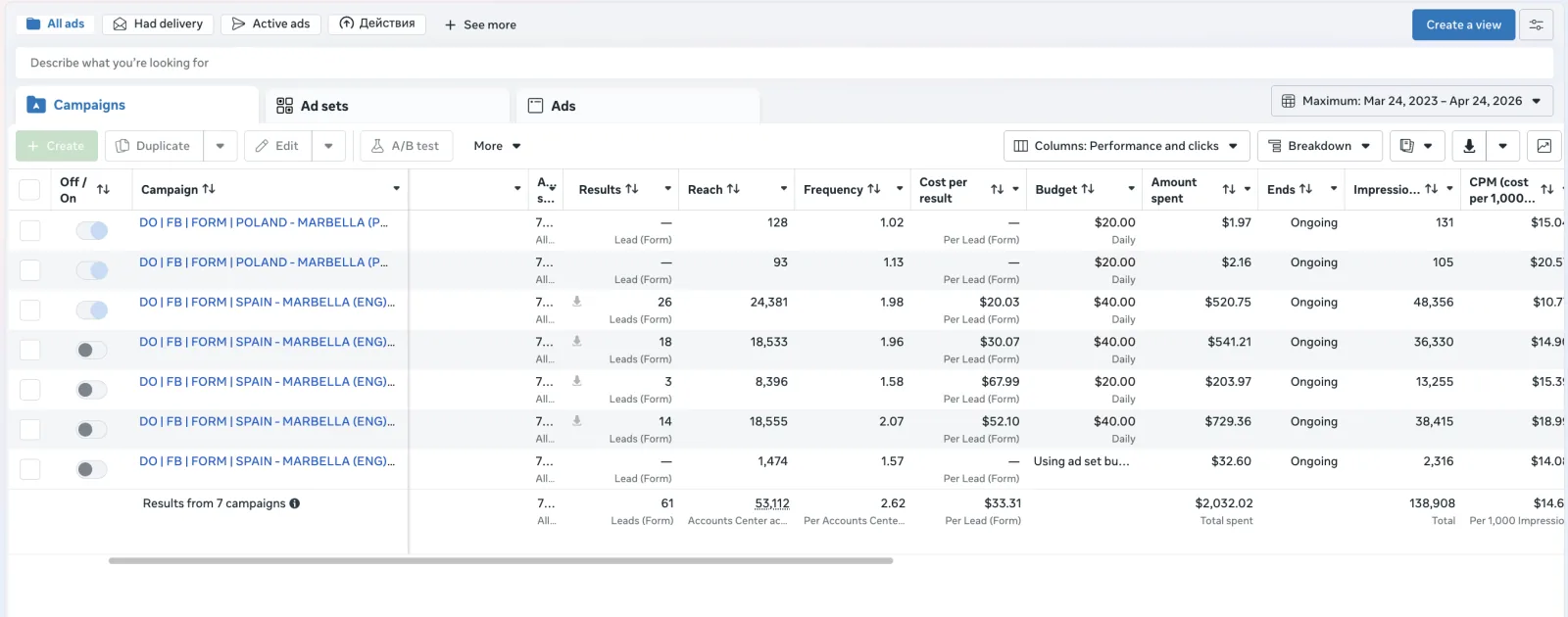Click the Duplicate button
The width and height of the screenshot is (1568, 617).
click(x=154, y=146)
